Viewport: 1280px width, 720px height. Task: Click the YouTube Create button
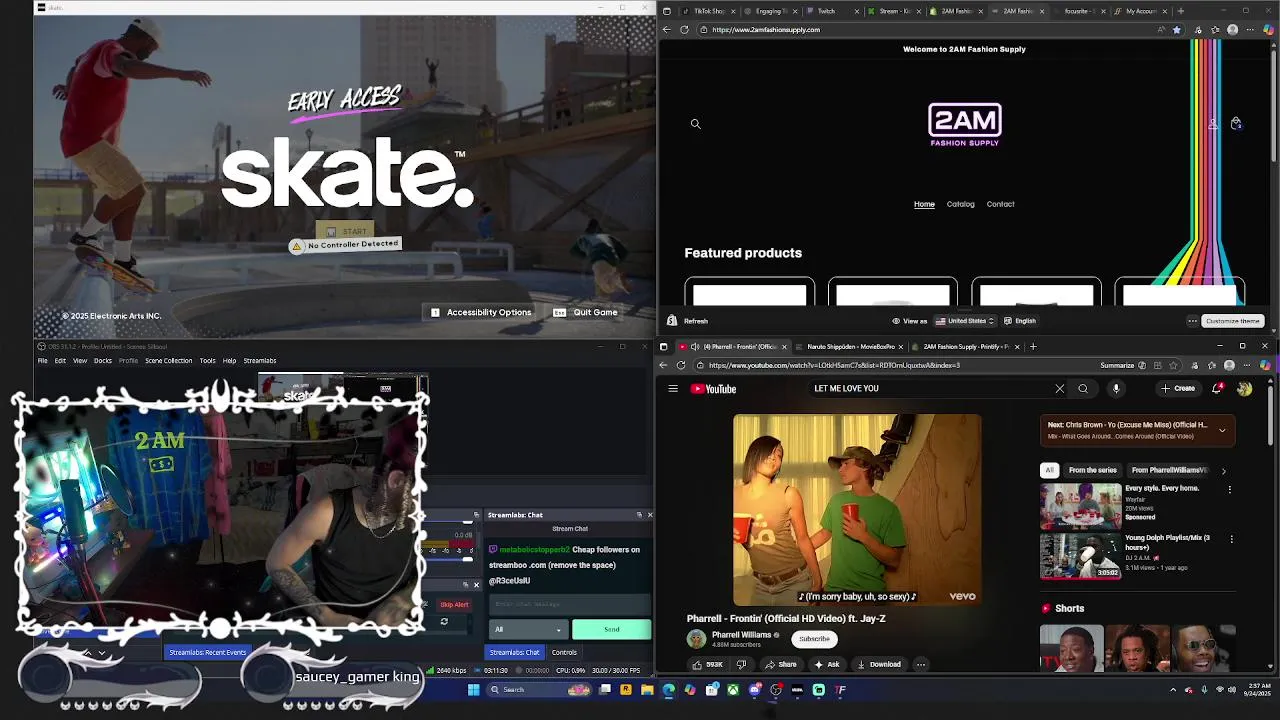pos(1178,389)
